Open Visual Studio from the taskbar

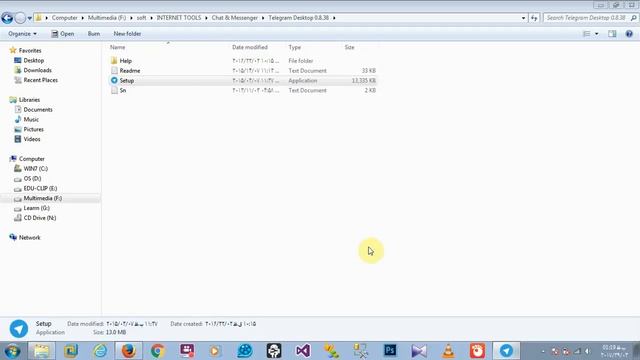pyautogui.click(x=303, y=351)
